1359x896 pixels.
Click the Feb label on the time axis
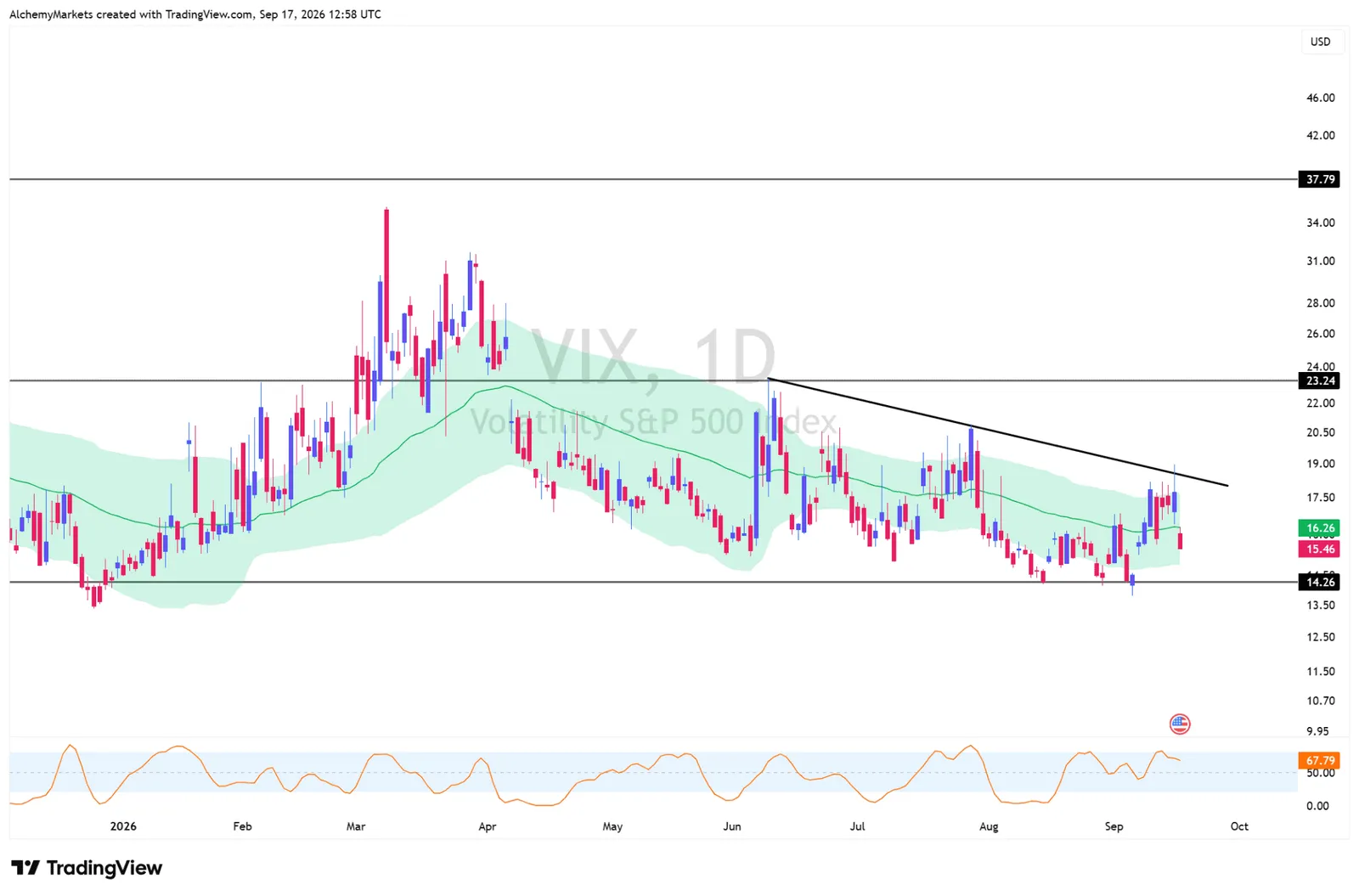click(x=242, y=826)
